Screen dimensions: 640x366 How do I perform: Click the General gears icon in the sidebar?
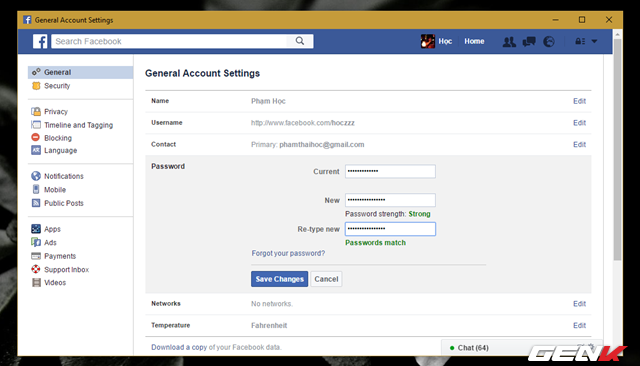pyautogui.click(x=36, y=72)
